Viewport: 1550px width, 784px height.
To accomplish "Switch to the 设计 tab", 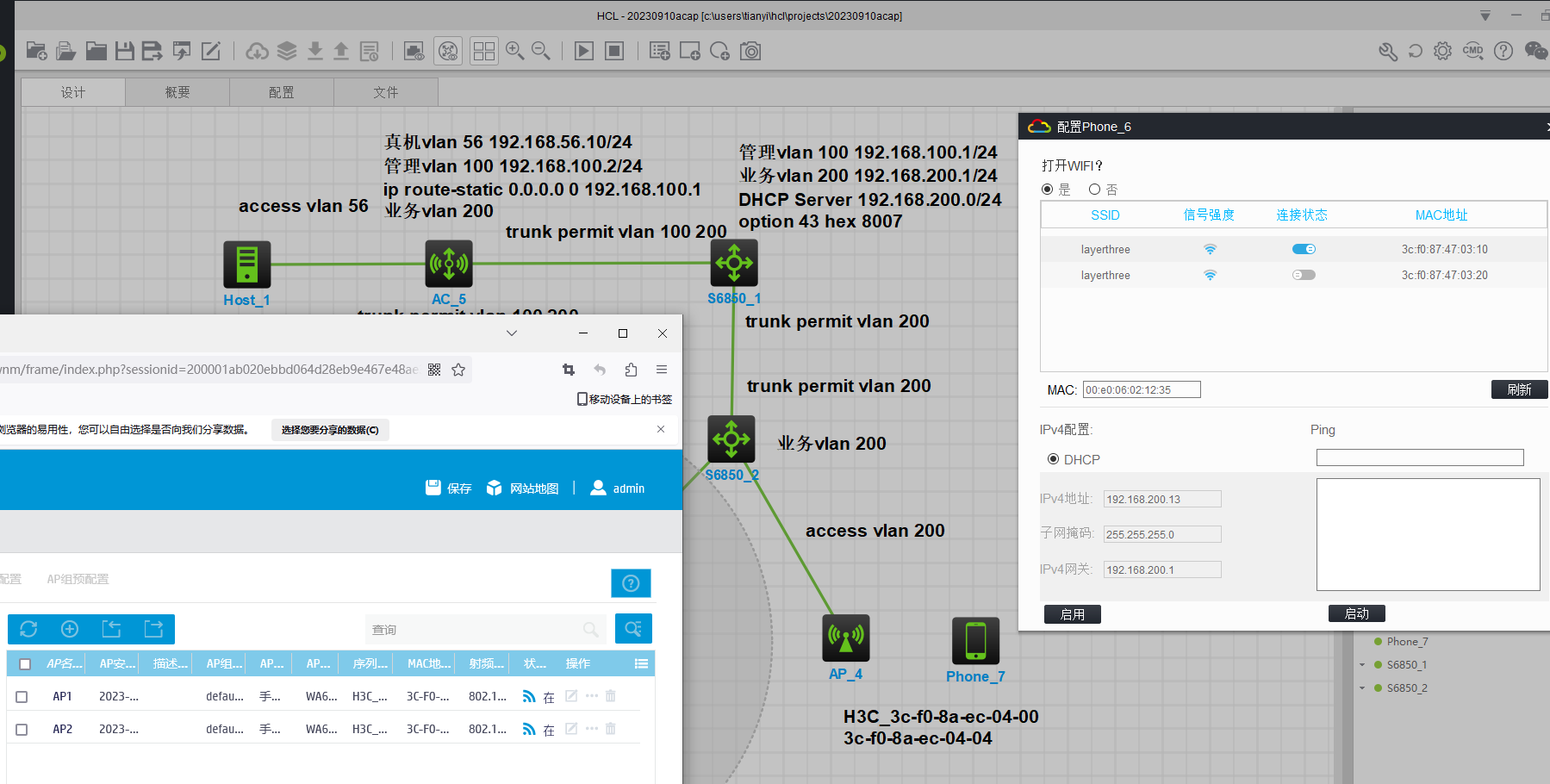I will pyautogui.click(x=73, y=92).
